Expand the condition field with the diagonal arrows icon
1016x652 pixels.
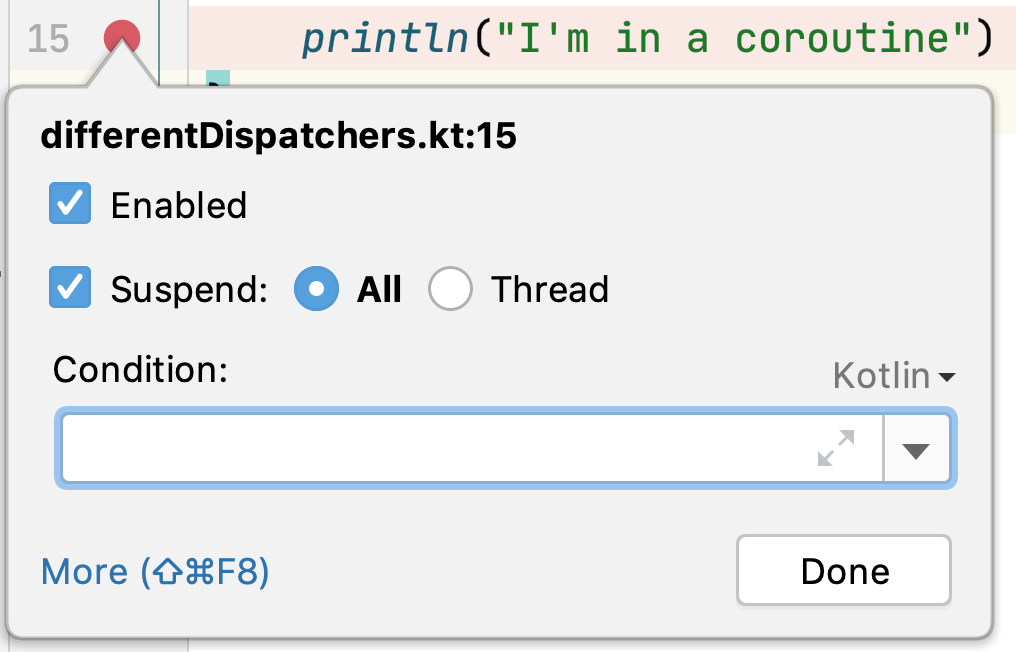836,448
